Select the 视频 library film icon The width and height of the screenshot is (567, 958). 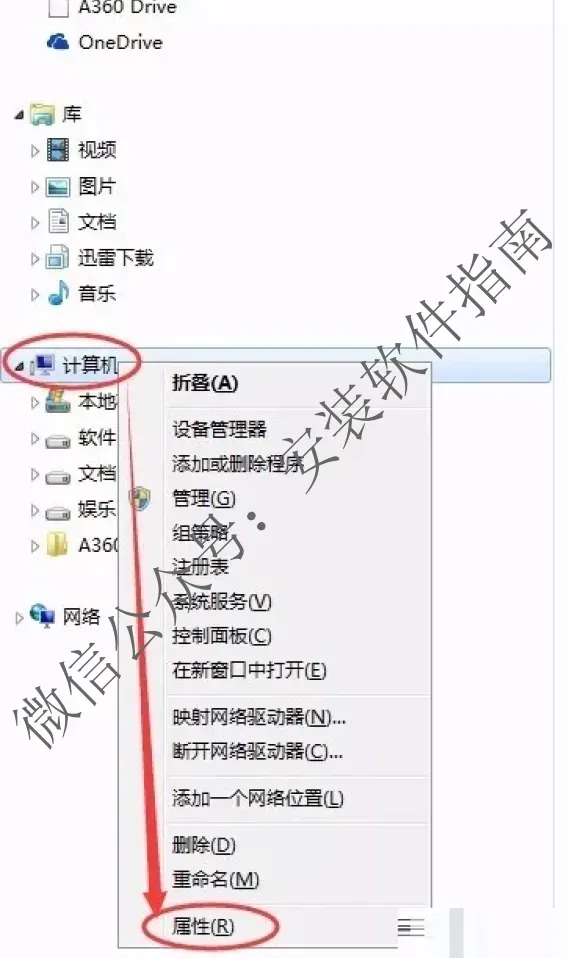tap(58, 150)
